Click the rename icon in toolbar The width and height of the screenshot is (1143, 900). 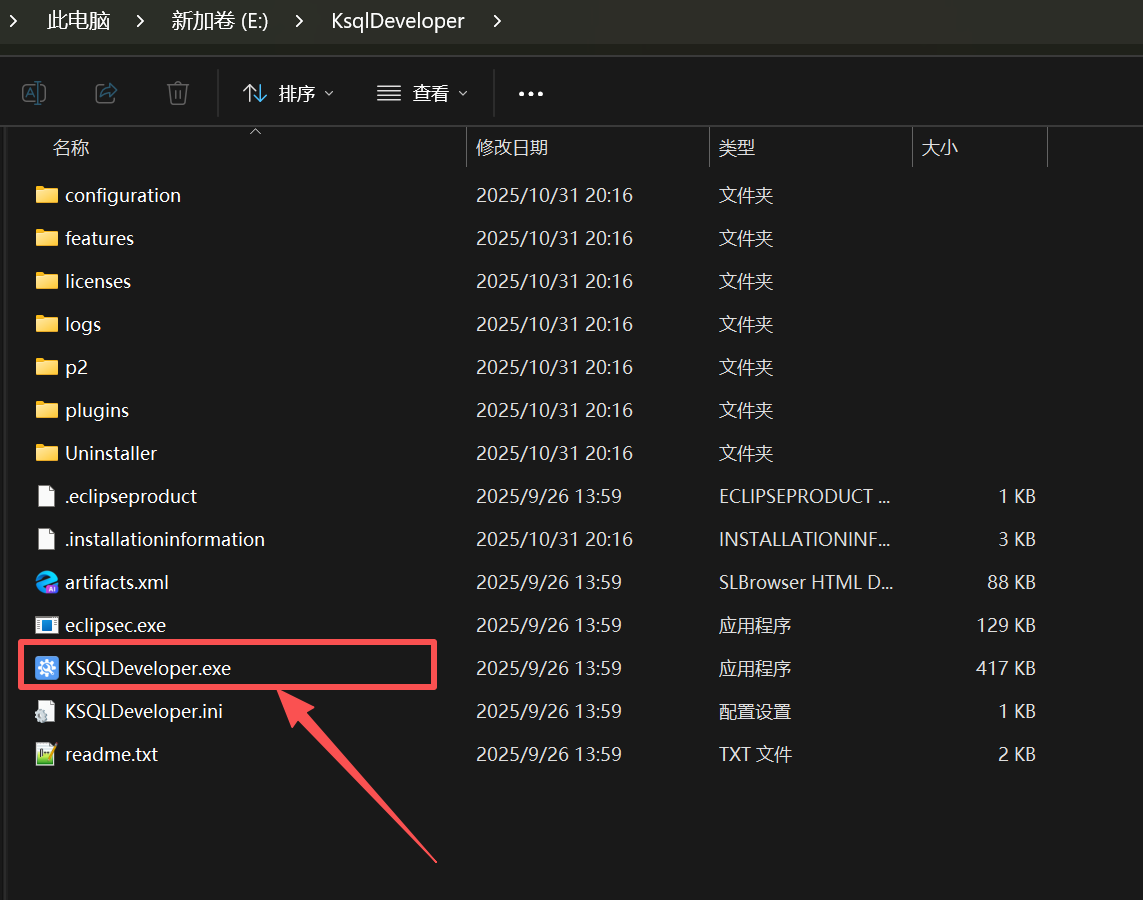click(34, 93)
